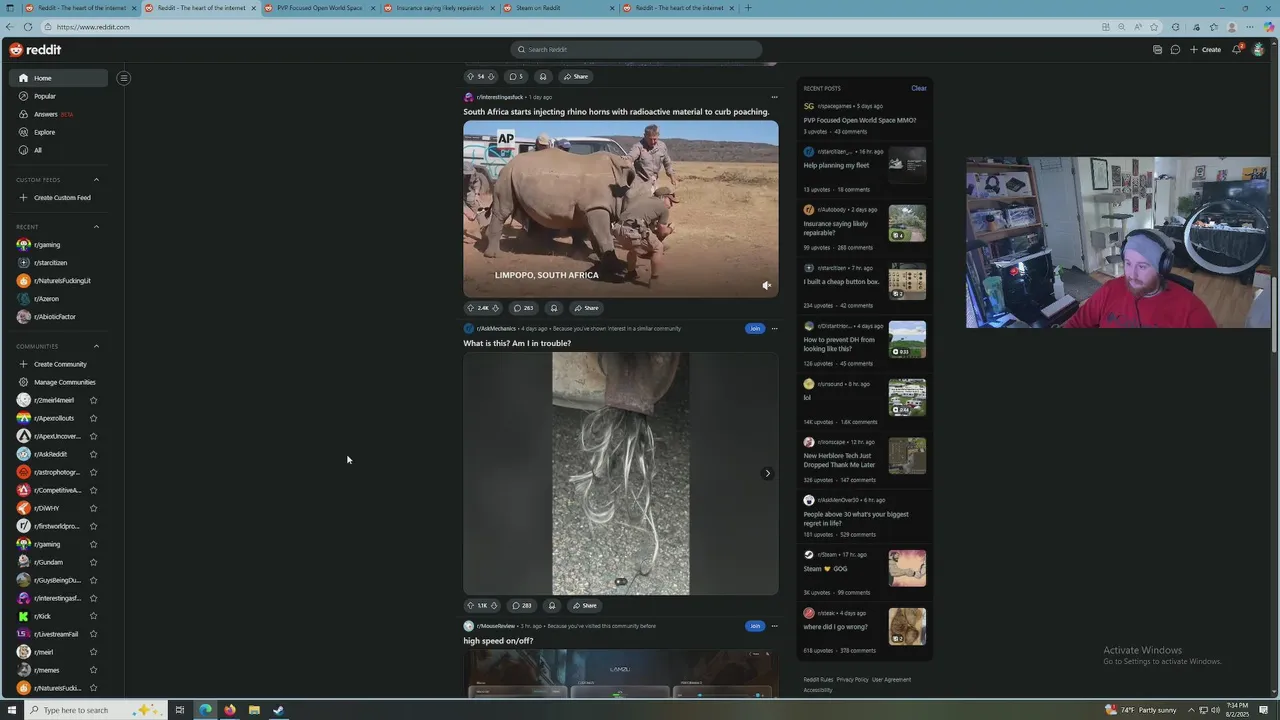Collapse the Custom Feeds section
Viewport: 1280px width, 720px height.
click(x=96, y=180)
